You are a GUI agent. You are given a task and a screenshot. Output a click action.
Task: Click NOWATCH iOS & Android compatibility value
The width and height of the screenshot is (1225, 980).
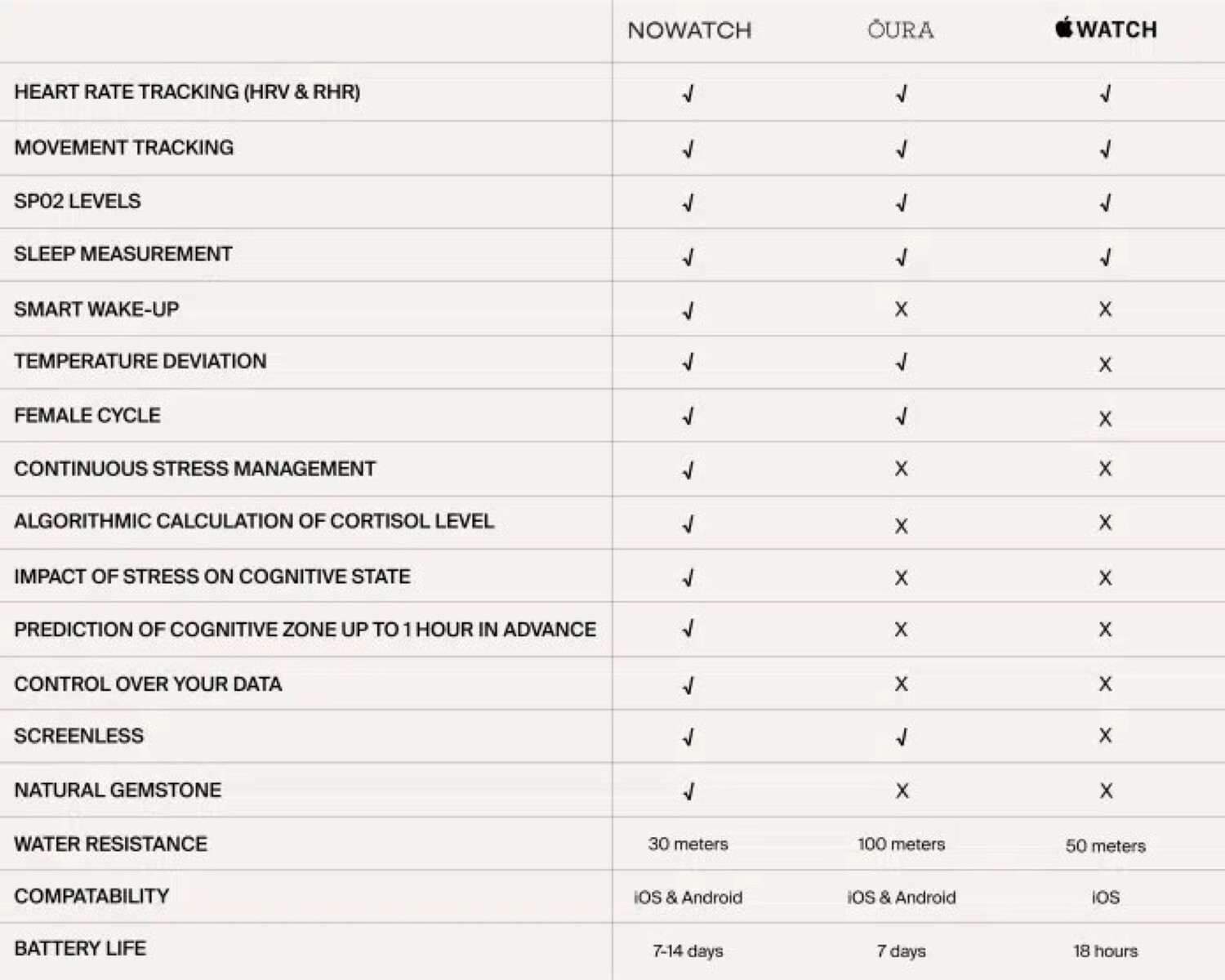point(688,897)
